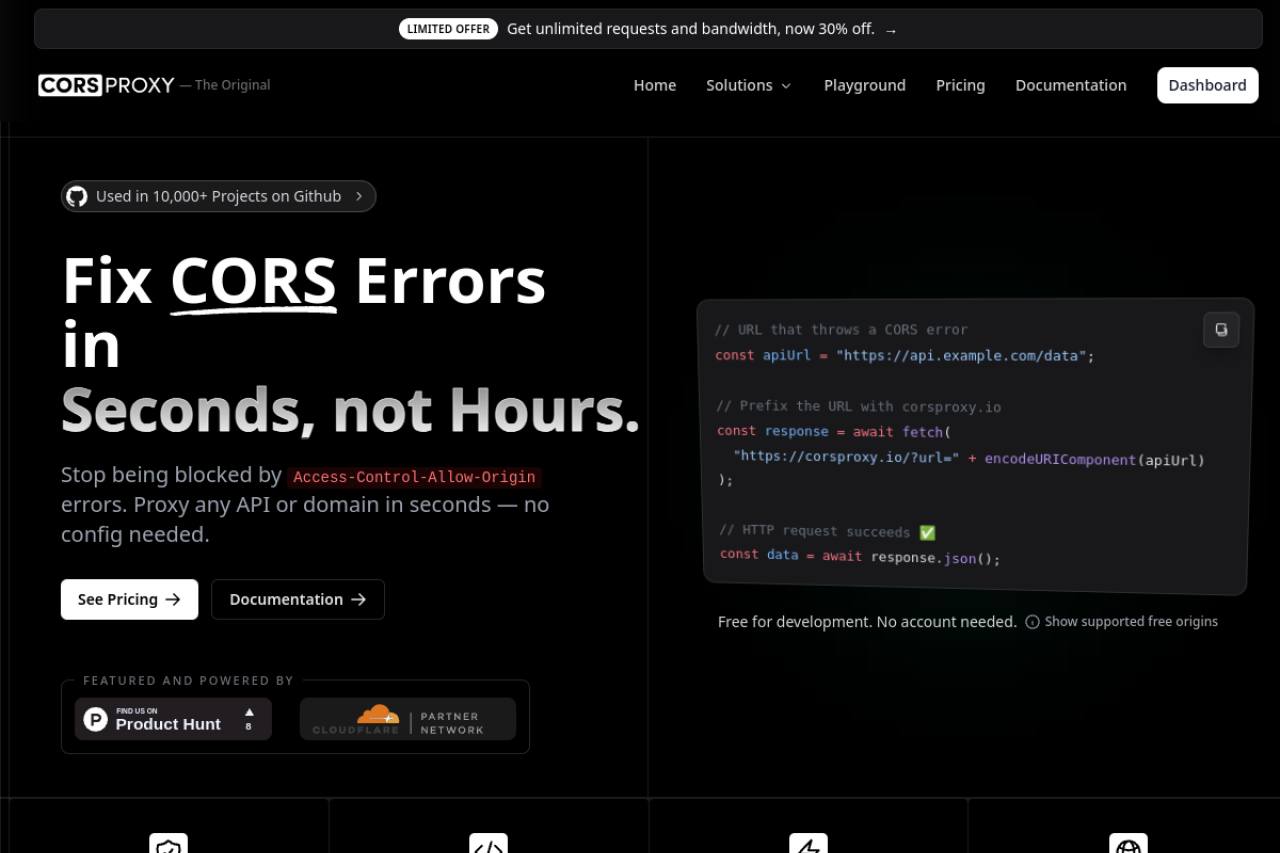This screenshot has height=853, width=1280.
Task: Click the See Pricing button
Action: click(x=129, y=599)
